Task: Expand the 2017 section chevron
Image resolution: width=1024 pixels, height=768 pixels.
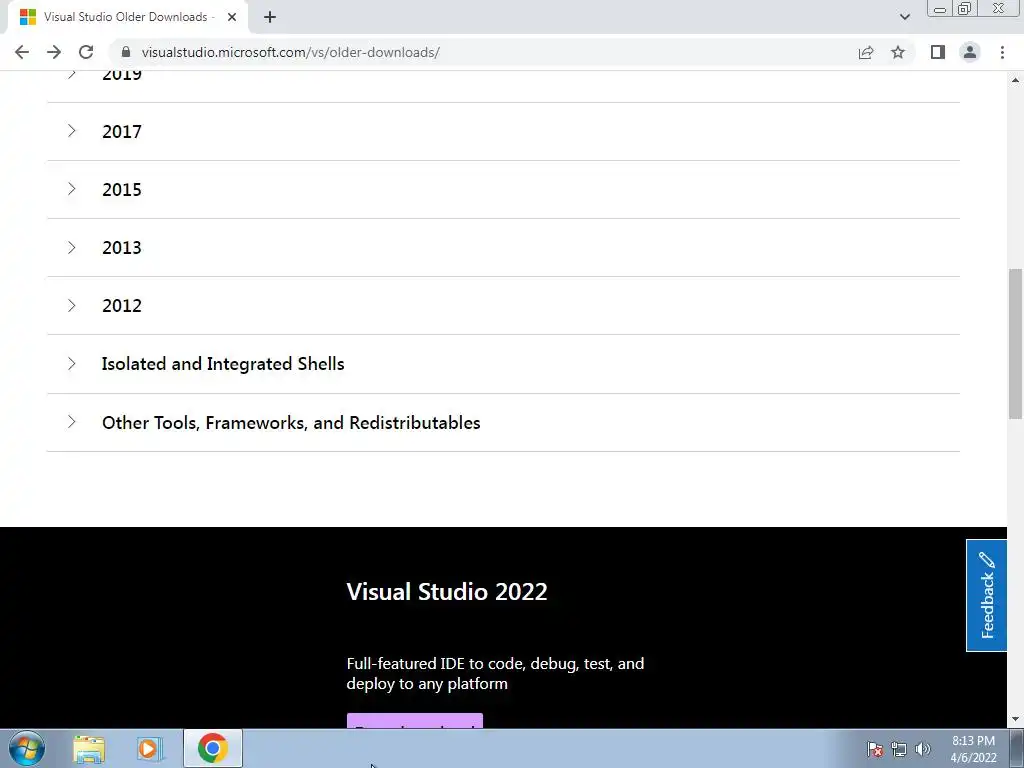Action: 71,131
